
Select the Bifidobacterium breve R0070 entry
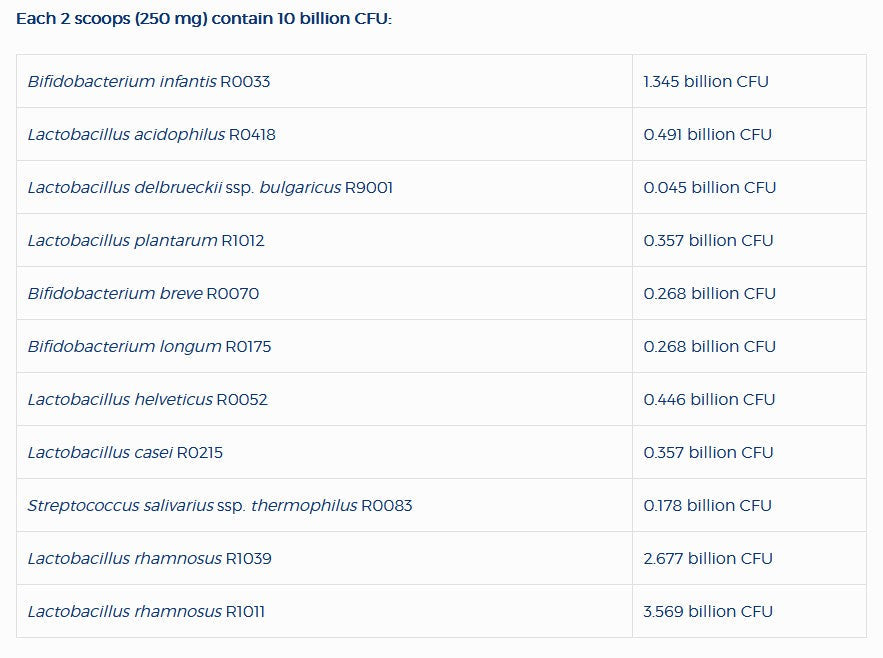pos(143,294)
